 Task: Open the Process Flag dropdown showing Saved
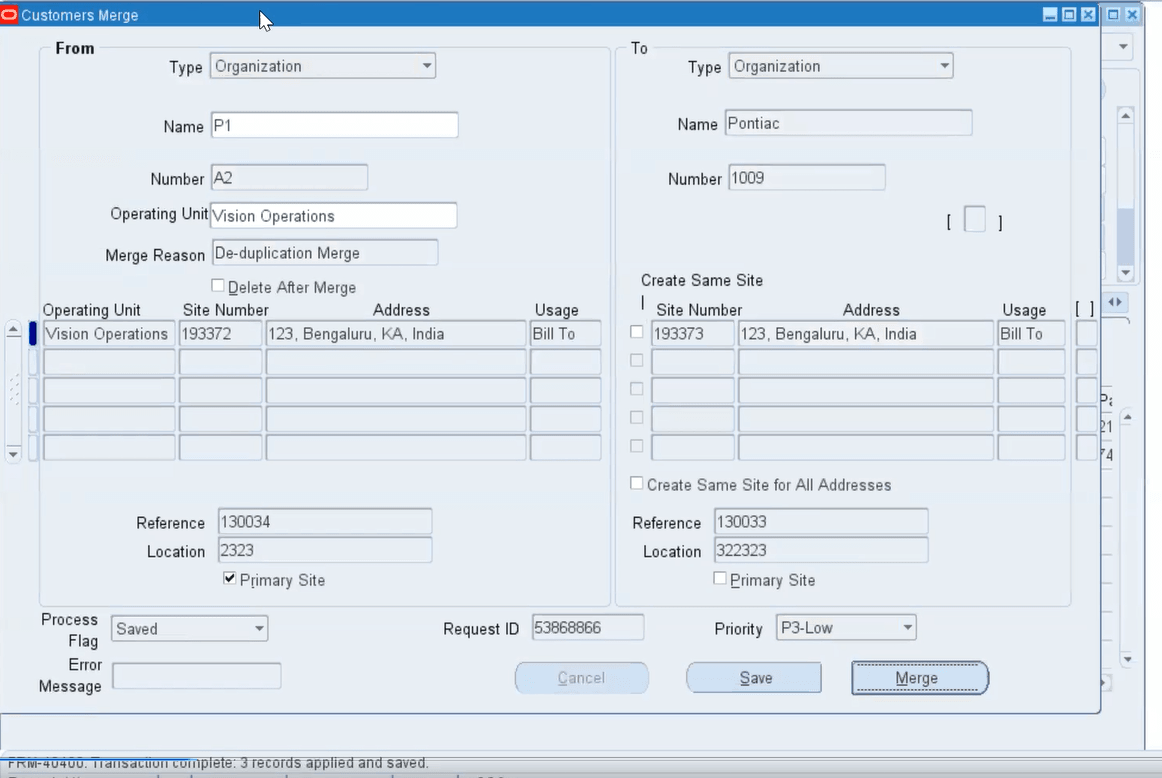coord(259,628)
